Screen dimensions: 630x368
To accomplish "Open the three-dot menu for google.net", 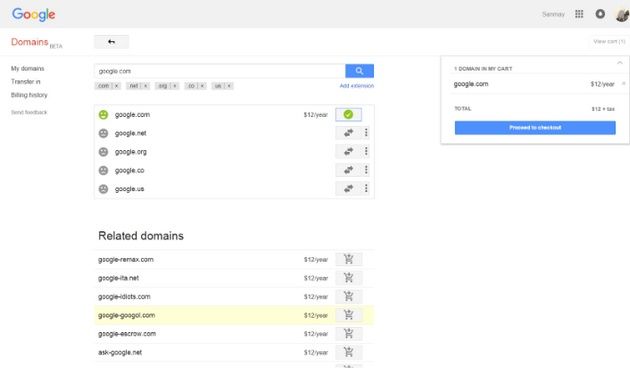I will point(366,133).
